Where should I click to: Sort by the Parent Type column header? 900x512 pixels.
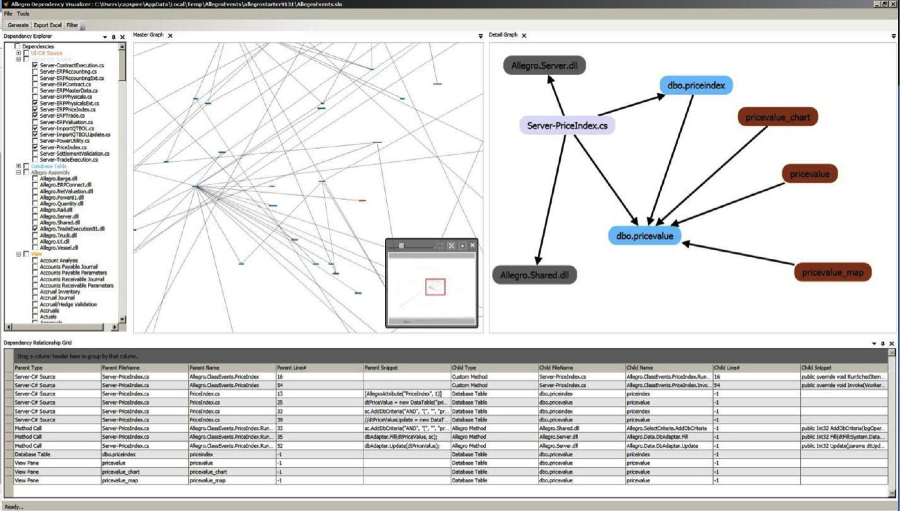[56, 368]
